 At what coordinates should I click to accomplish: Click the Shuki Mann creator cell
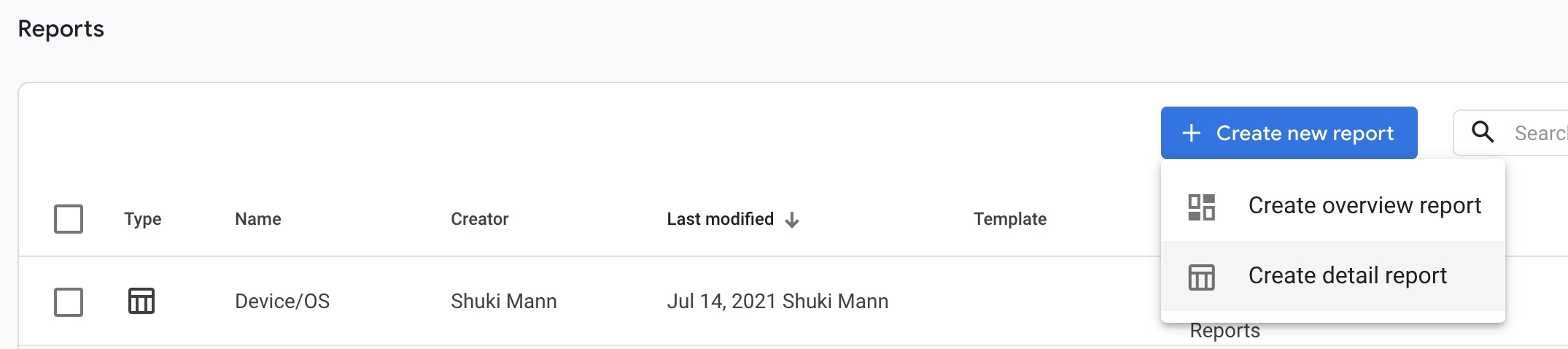coord(503,301)
